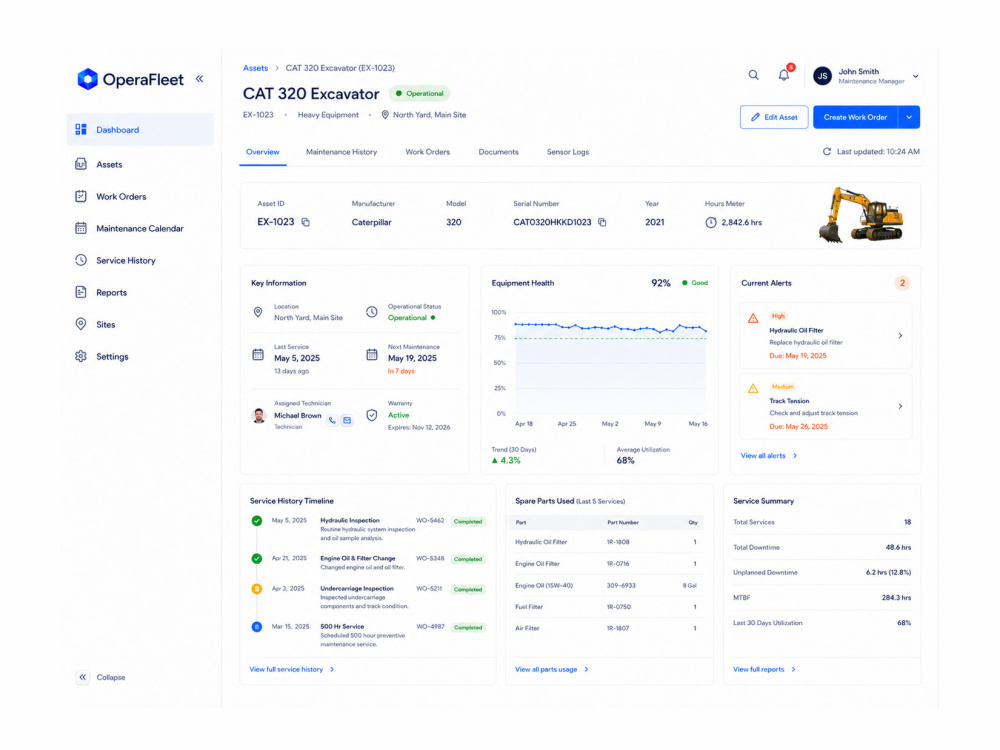Screen dimensions: 1000x750
Task: Open Service History in the sidebar
Action: [140, 260]
